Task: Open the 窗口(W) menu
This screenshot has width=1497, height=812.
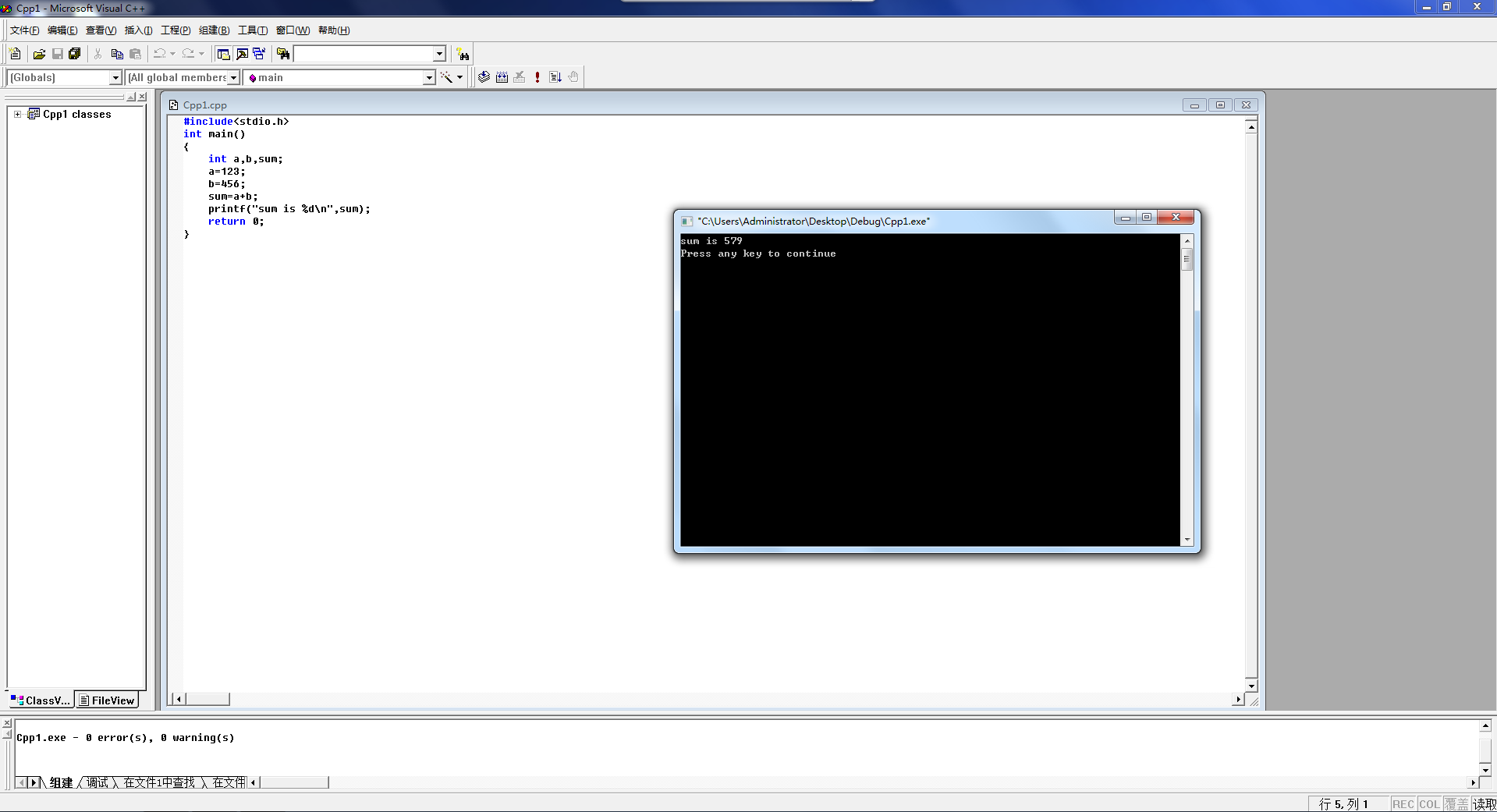Action: (x=293, y=30)
